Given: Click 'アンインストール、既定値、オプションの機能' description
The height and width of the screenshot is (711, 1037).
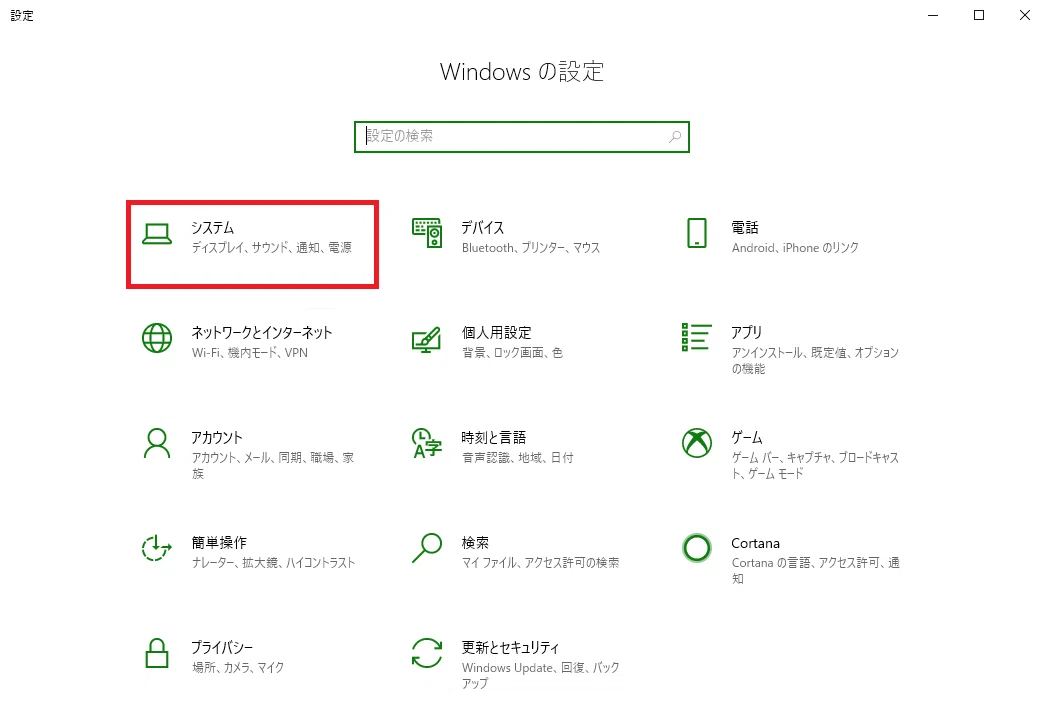Looking at the screenshot, I should pos(815,360).
